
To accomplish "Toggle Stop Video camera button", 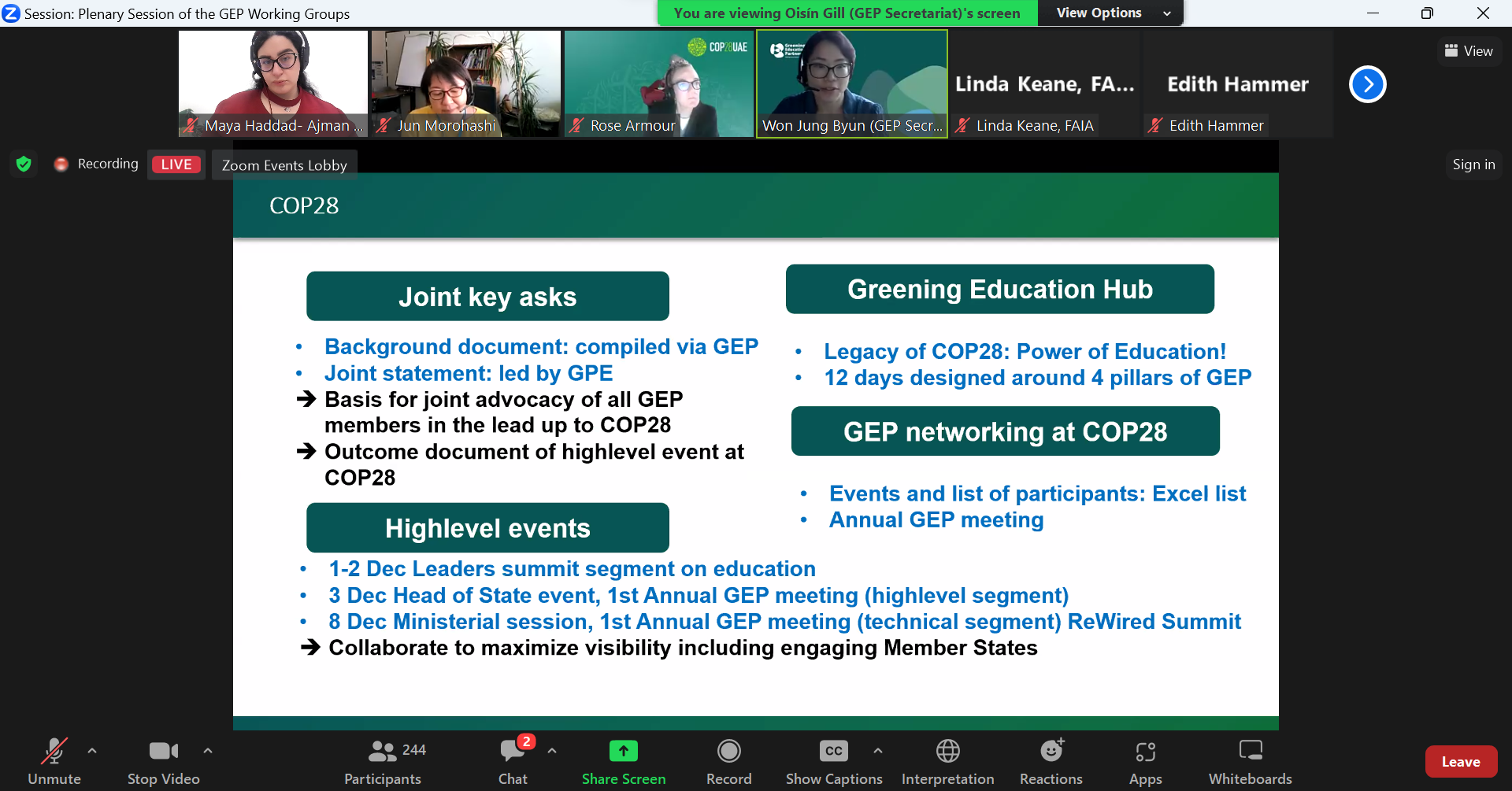I will tap(163, 752).
